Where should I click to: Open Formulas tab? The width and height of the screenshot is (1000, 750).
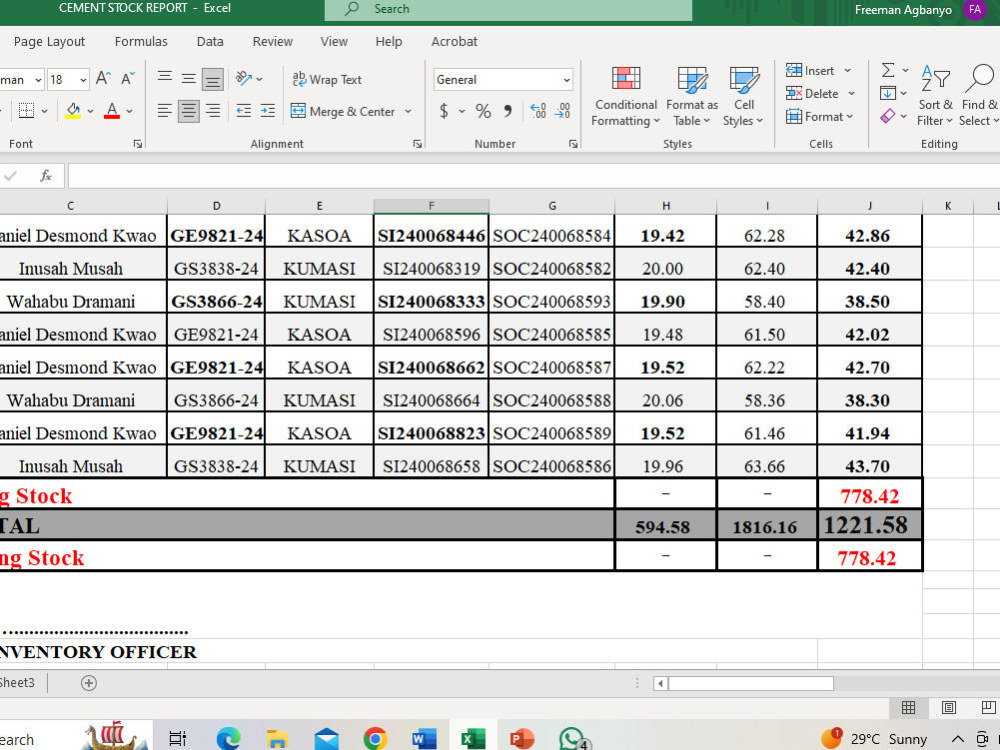tap(141, 41)
